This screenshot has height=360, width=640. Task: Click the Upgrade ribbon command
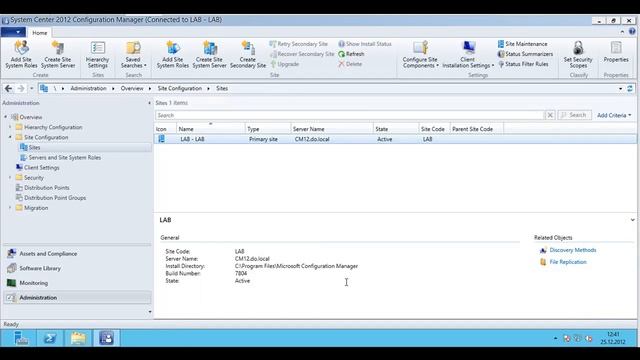coord(284,64)
